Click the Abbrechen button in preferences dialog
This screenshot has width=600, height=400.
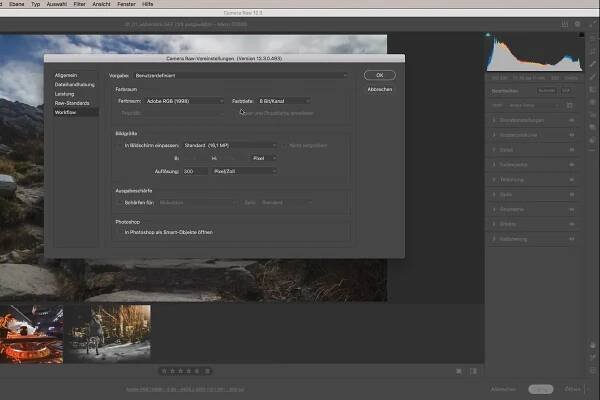(x=379, y=89)
